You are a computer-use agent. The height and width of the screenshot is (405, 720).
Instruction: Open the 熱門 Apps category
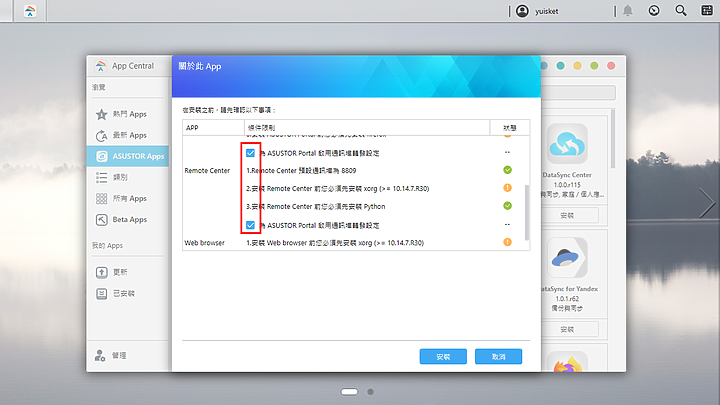pyautogui.click(x=128, y=114)
